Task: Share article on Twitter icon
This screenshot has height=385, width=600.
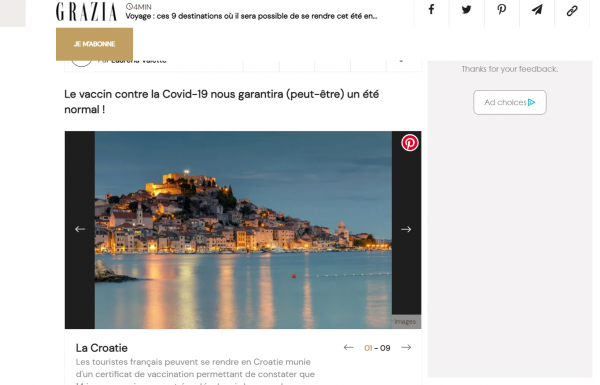Action: tap(466, 10)
